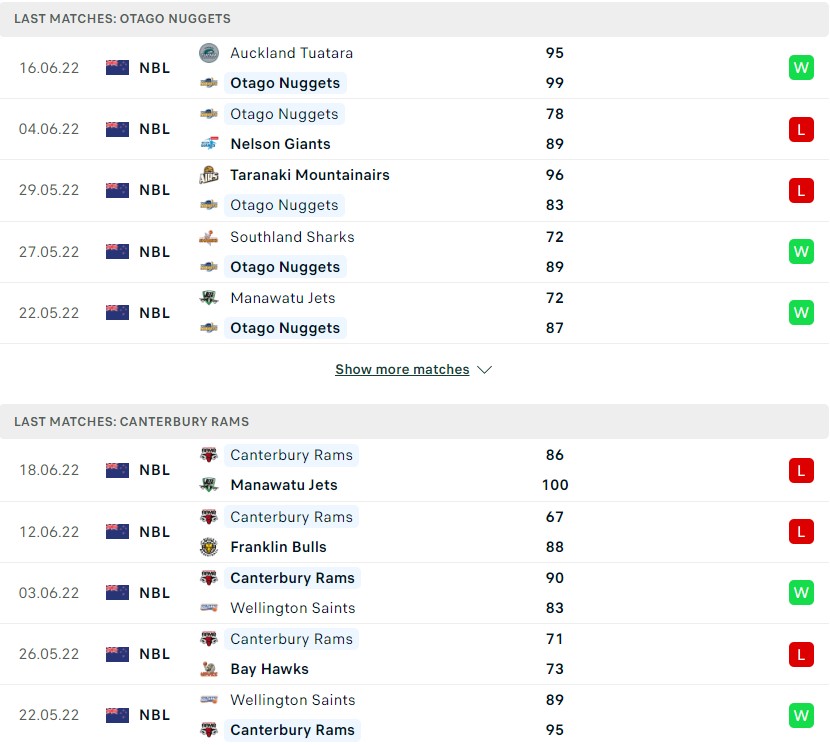830x745 pixels.
Task: Click the green W badge for the 27.05.22 match
Action: tap(801, 252)
